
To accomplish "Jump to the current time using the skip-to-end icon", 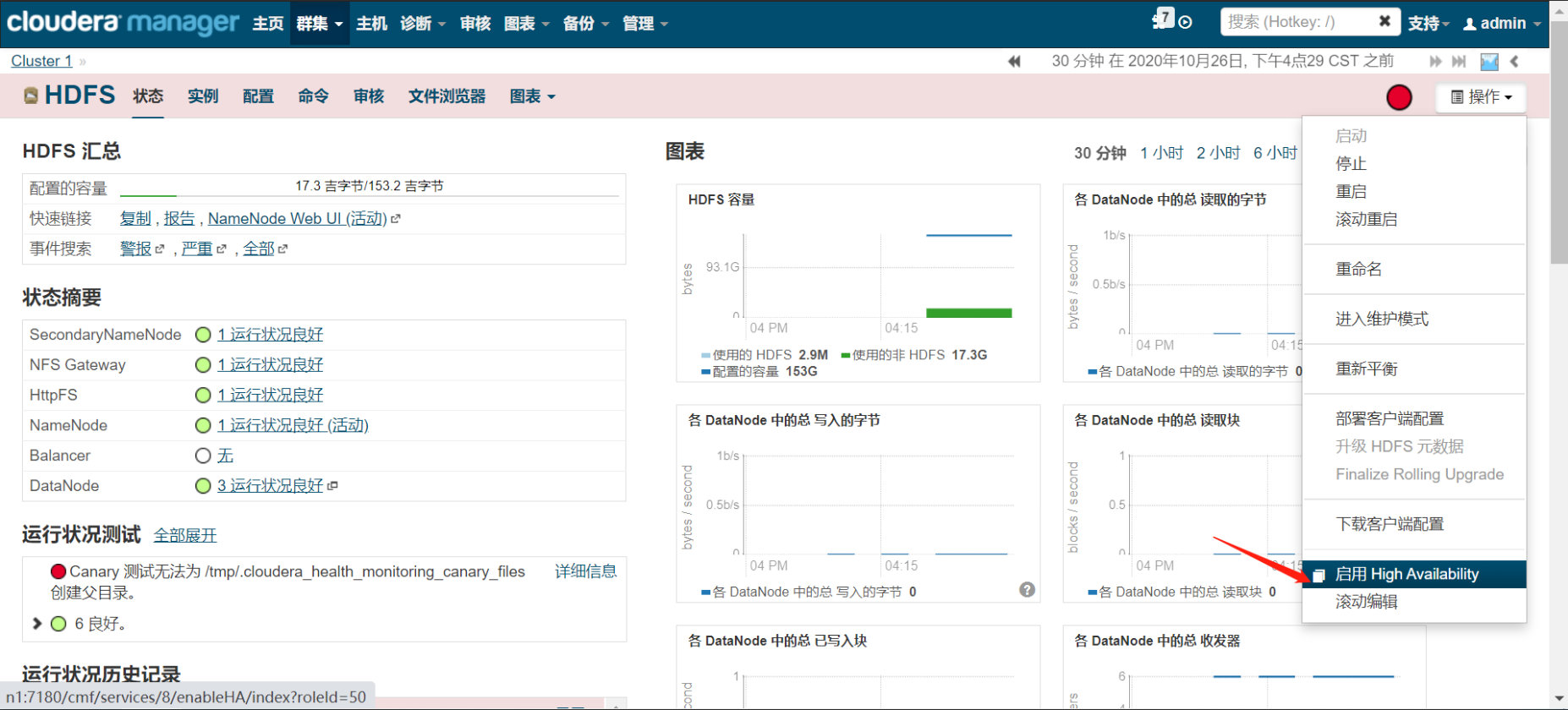I will [1459, 61].
